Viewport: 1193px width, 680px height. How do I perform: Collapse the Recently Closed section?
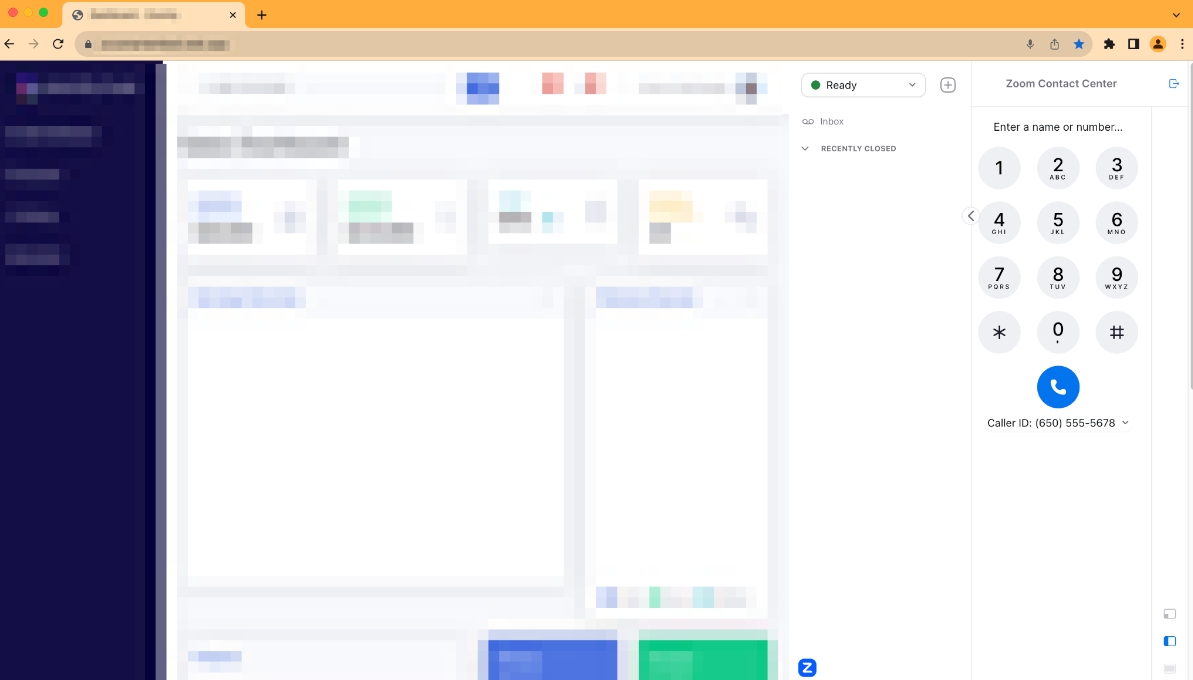(806, 148)
